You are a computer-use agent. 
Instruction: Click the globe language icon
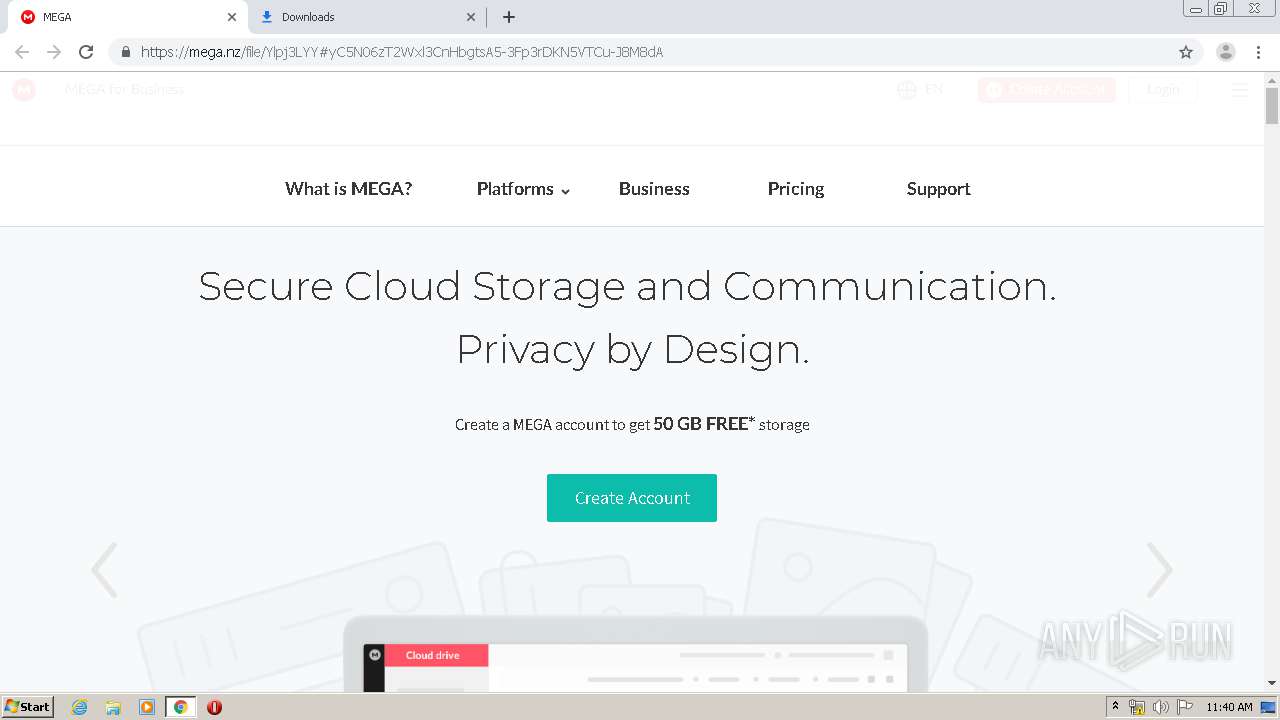pos(907,90)
